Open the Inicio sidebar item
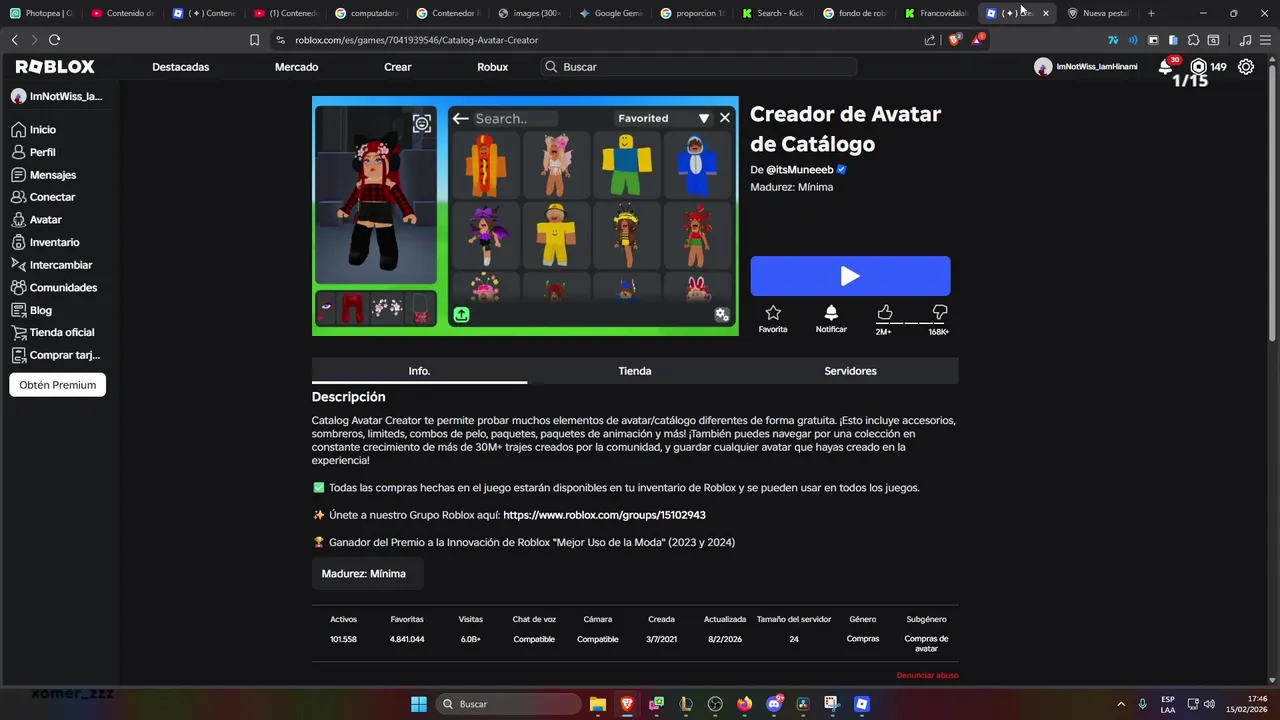The image size is (1280, 720). [x=34, y=130]
